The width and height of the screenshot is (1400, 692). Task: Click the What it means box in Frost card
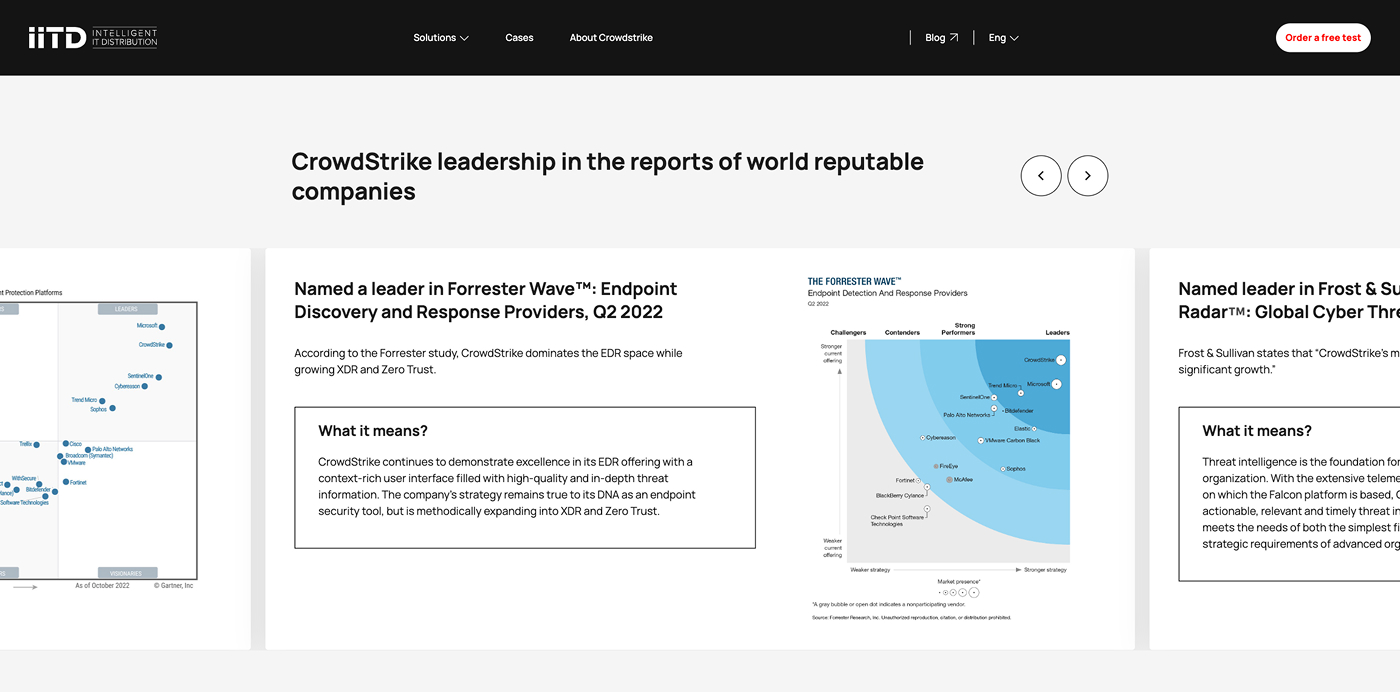(x=1290, y=493)
